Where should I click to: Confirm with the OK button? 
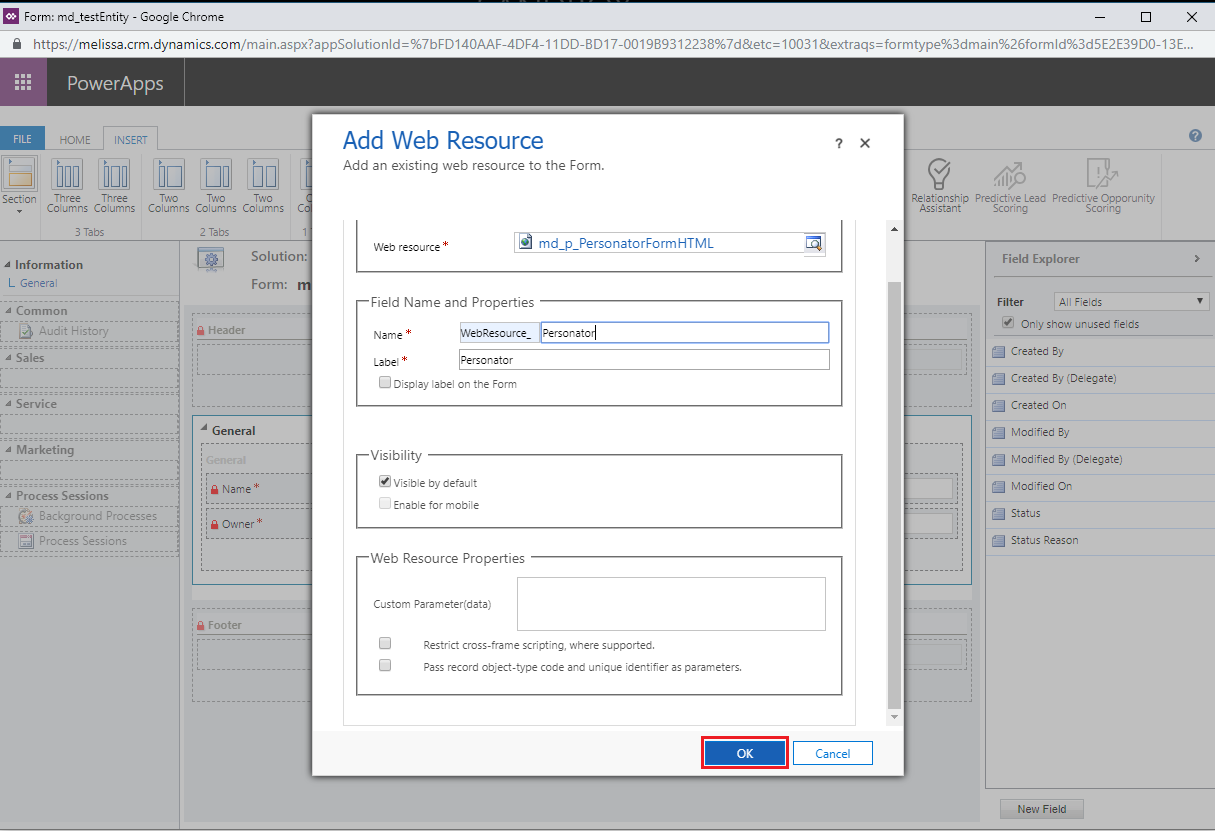click(x=745, y=753)
